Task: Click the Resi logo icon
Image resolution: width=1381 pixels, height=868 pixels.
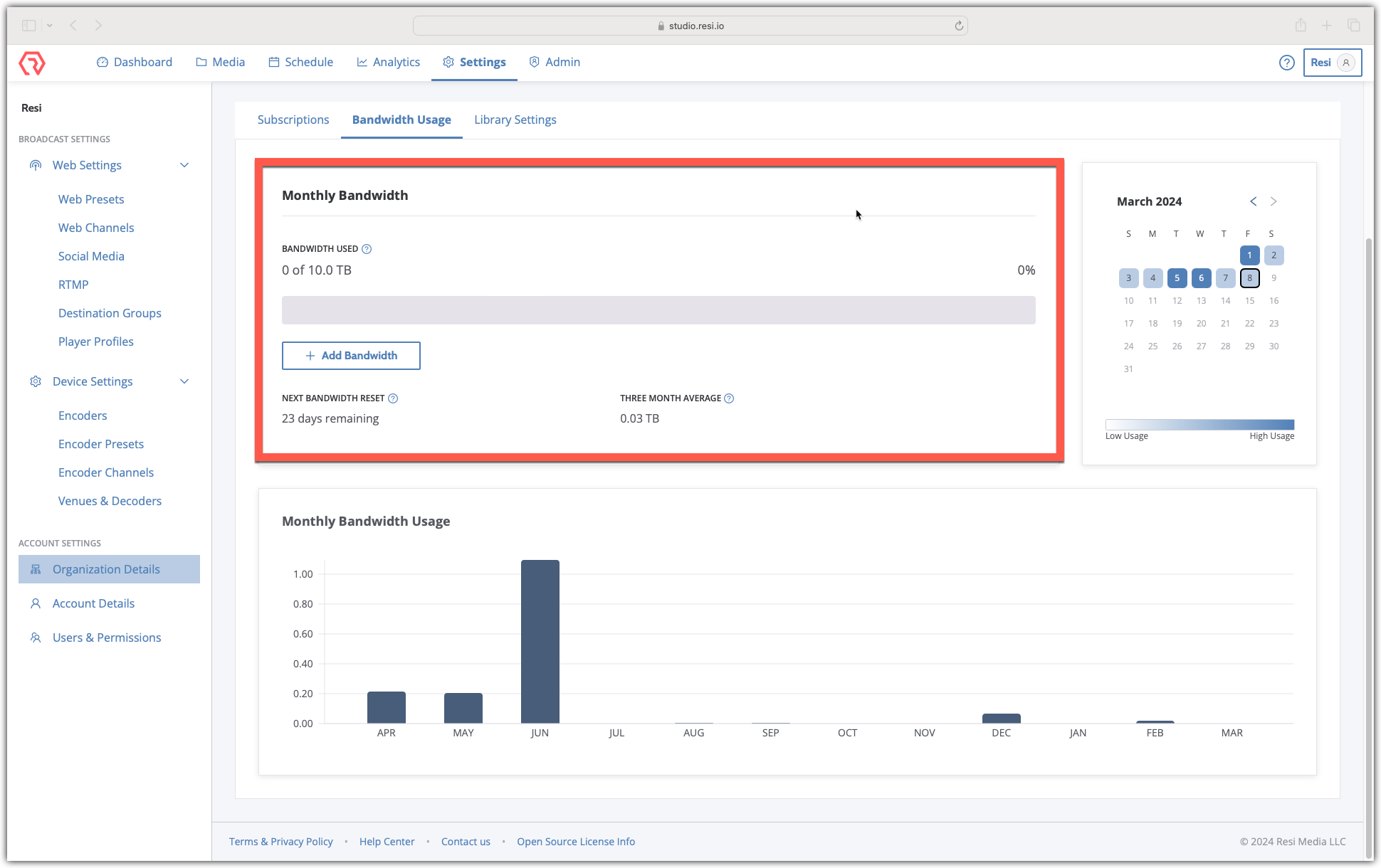Action: tap(32, 63)
